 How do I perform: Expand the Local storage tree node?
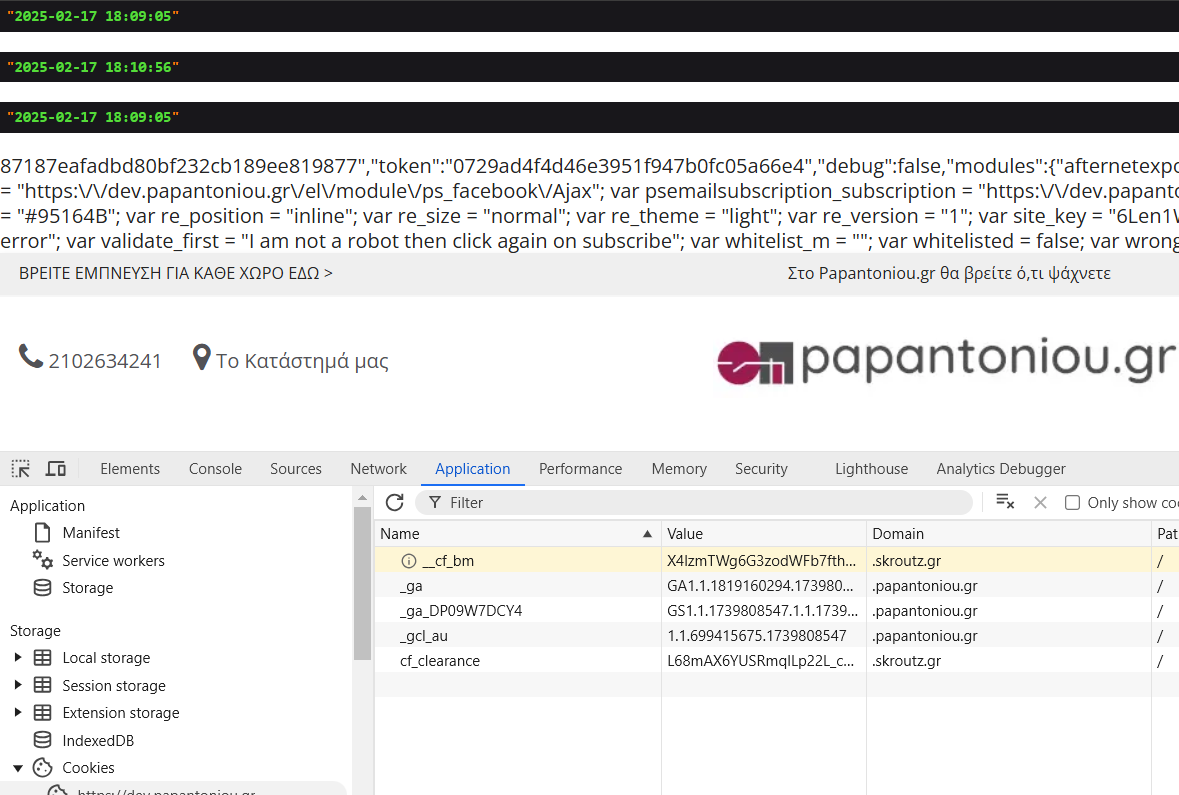(x=18, y=657)
